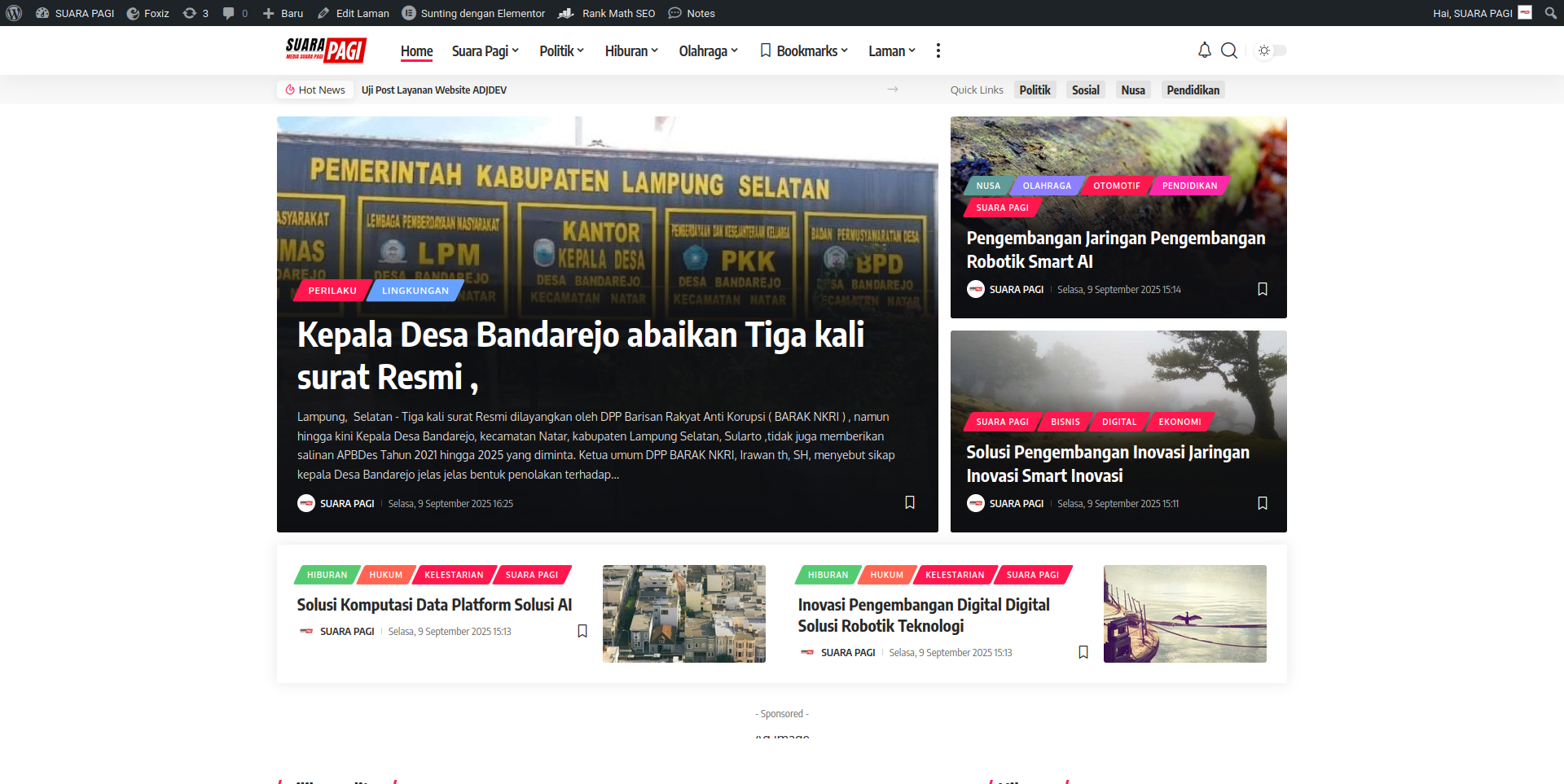Open Rank Math SEO menu
Image resolution: width=1564 pixels, height=784 pixels.
(x=607, y=13)
